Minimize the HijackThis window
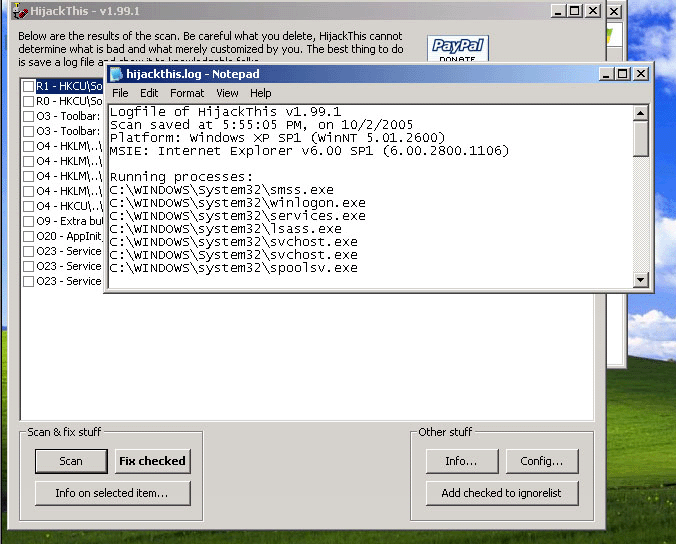Viewport: 676px width, 544px height. (x=558, y=11)
